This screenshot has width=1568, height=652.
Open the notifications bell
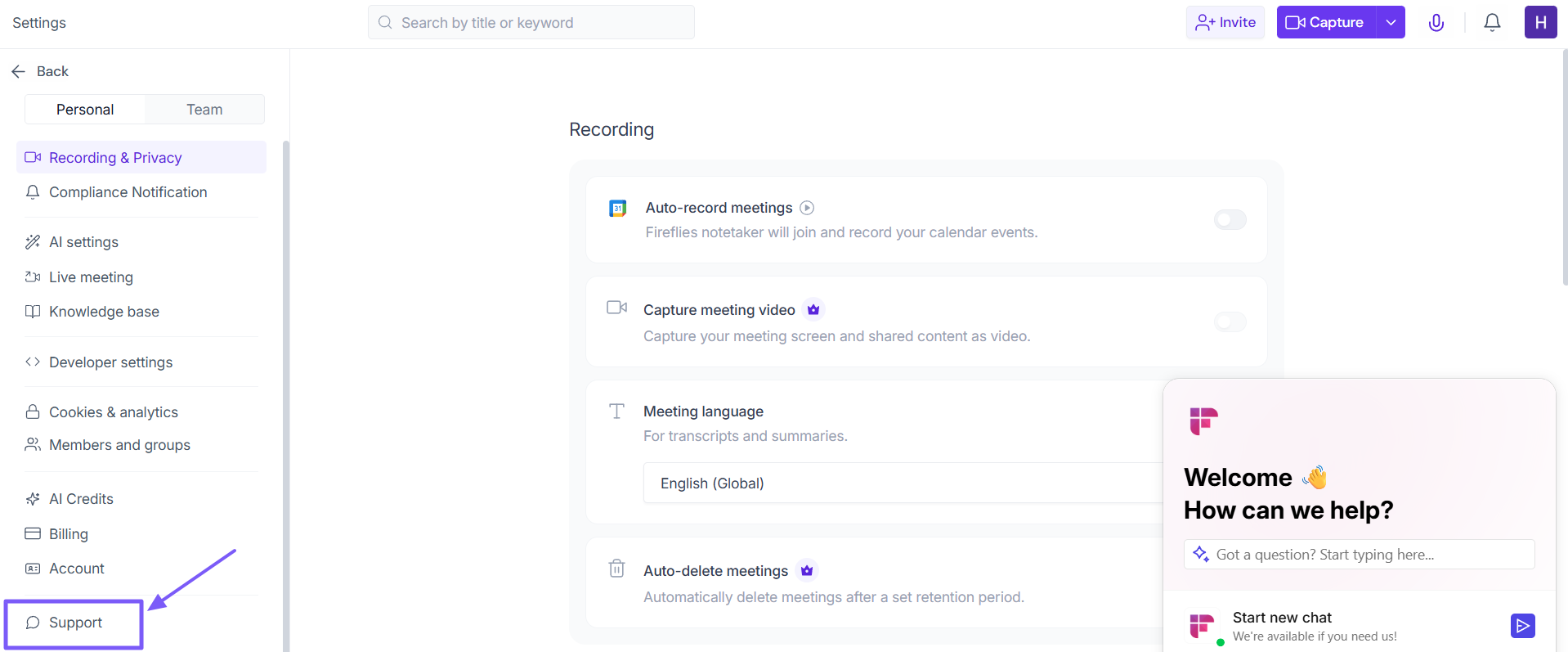pyautogui.click(x=1492, y=23)
